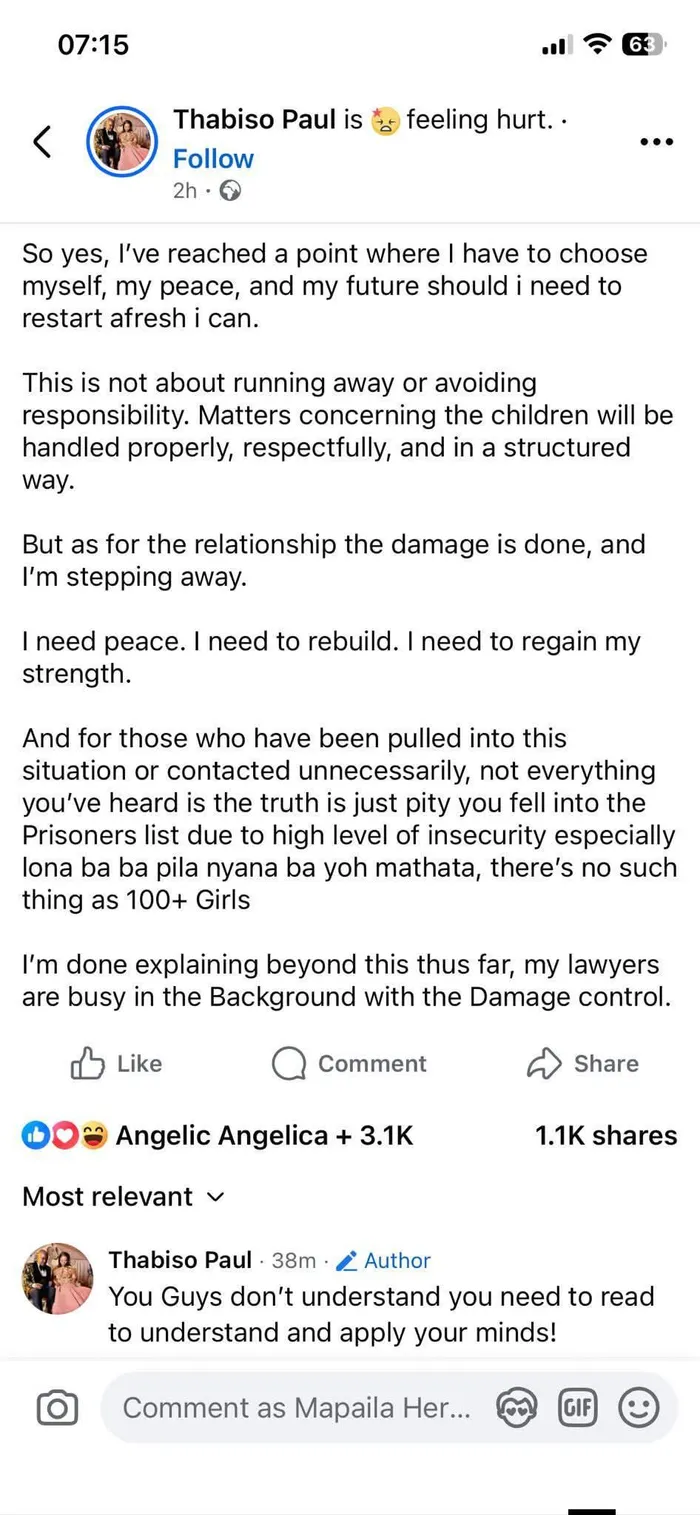Image resolution: width=700 pixels, height=1515 pixels.
Task: Tap the battery indicator in status bar
Action: click(x=642, y=45)
